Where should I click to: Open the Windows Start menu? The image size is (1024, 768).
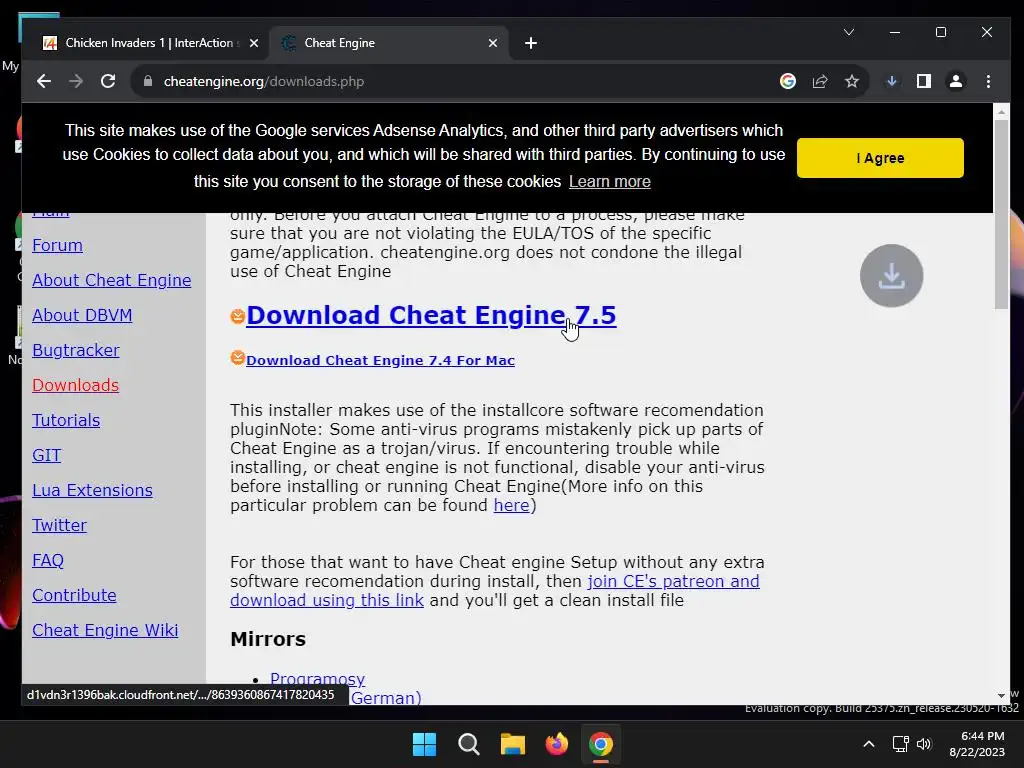point(424,744)
